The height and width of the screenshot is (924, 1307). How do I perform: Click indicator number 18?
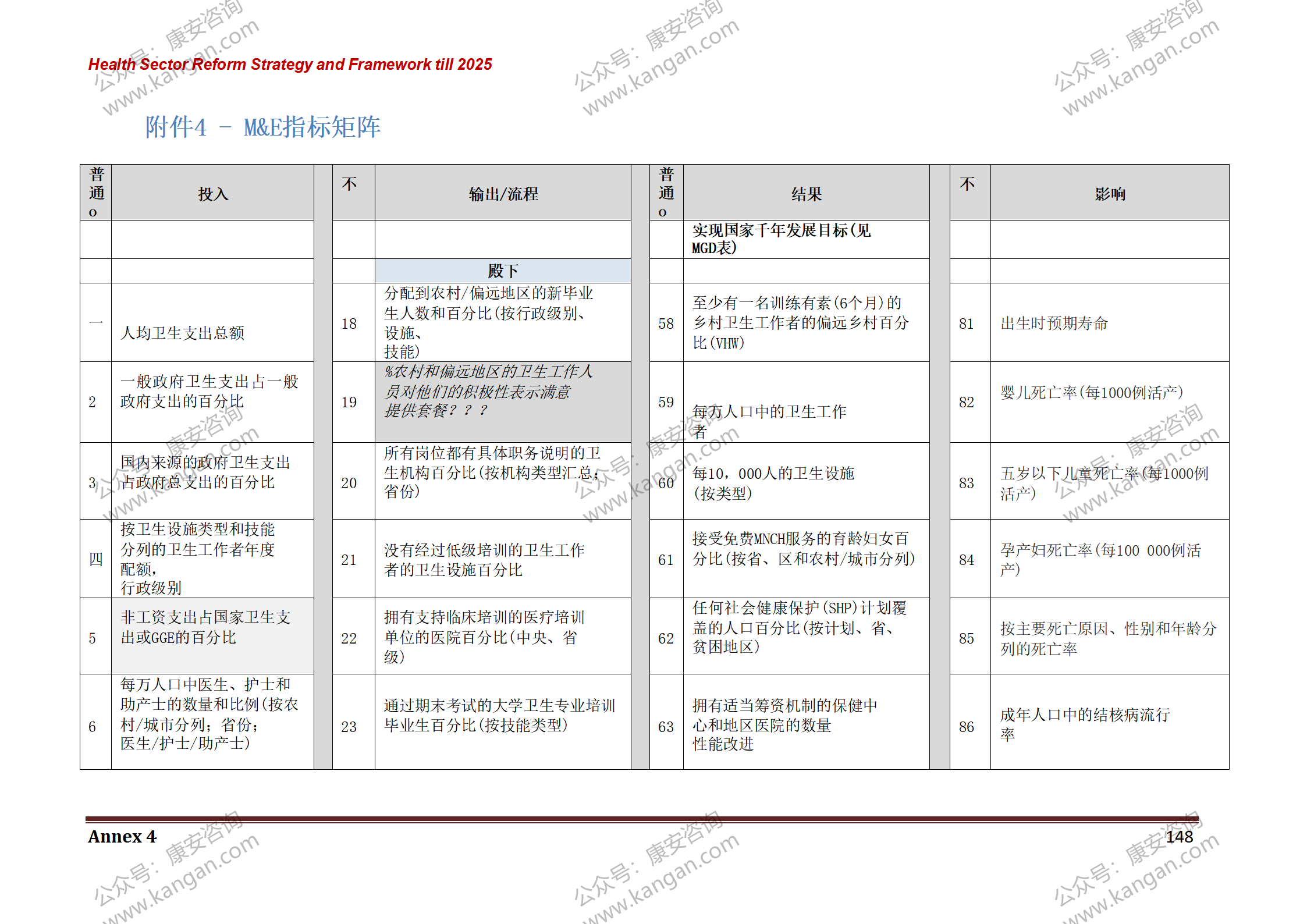pos(349,324)
